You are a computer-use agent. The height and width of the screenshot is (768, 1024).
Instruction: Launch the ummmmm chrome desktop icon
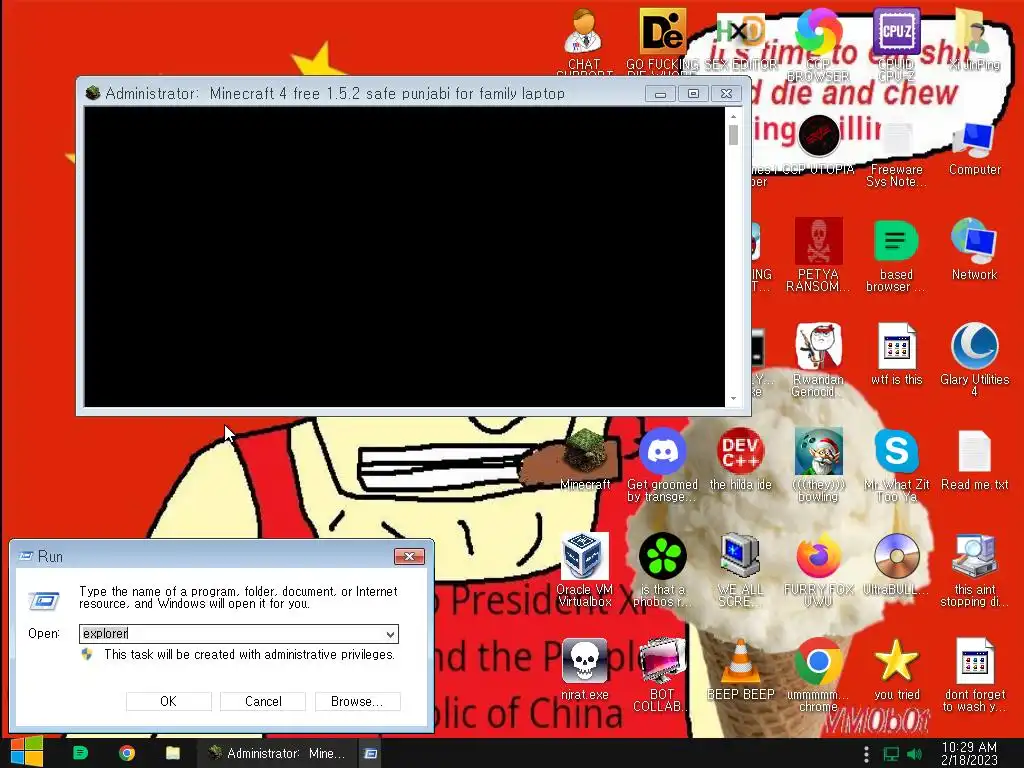click(x=818, y=674)
